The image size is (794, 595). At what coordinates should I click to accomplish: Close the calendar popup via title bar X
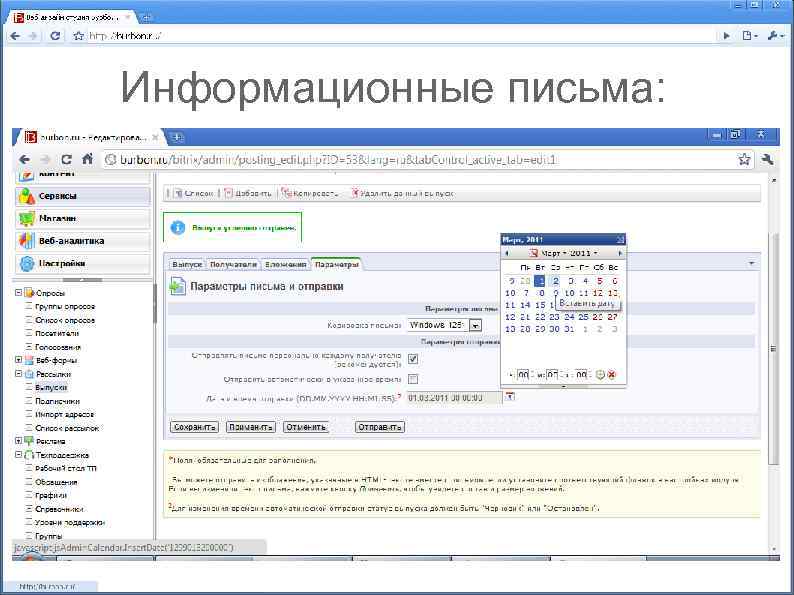620,240
